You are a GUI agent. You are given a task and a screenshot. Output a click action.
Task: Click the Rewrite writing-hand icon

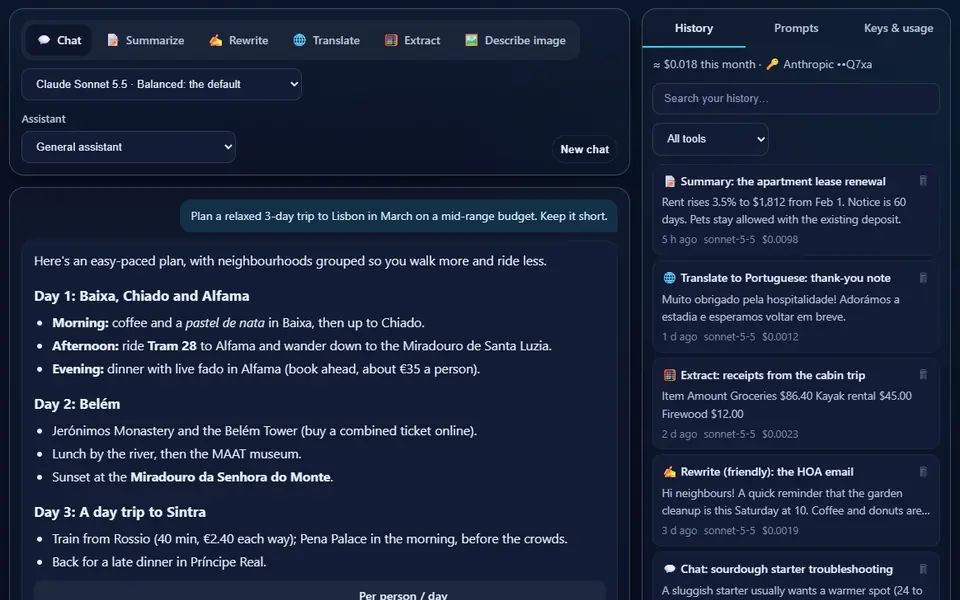click(216, 40)
